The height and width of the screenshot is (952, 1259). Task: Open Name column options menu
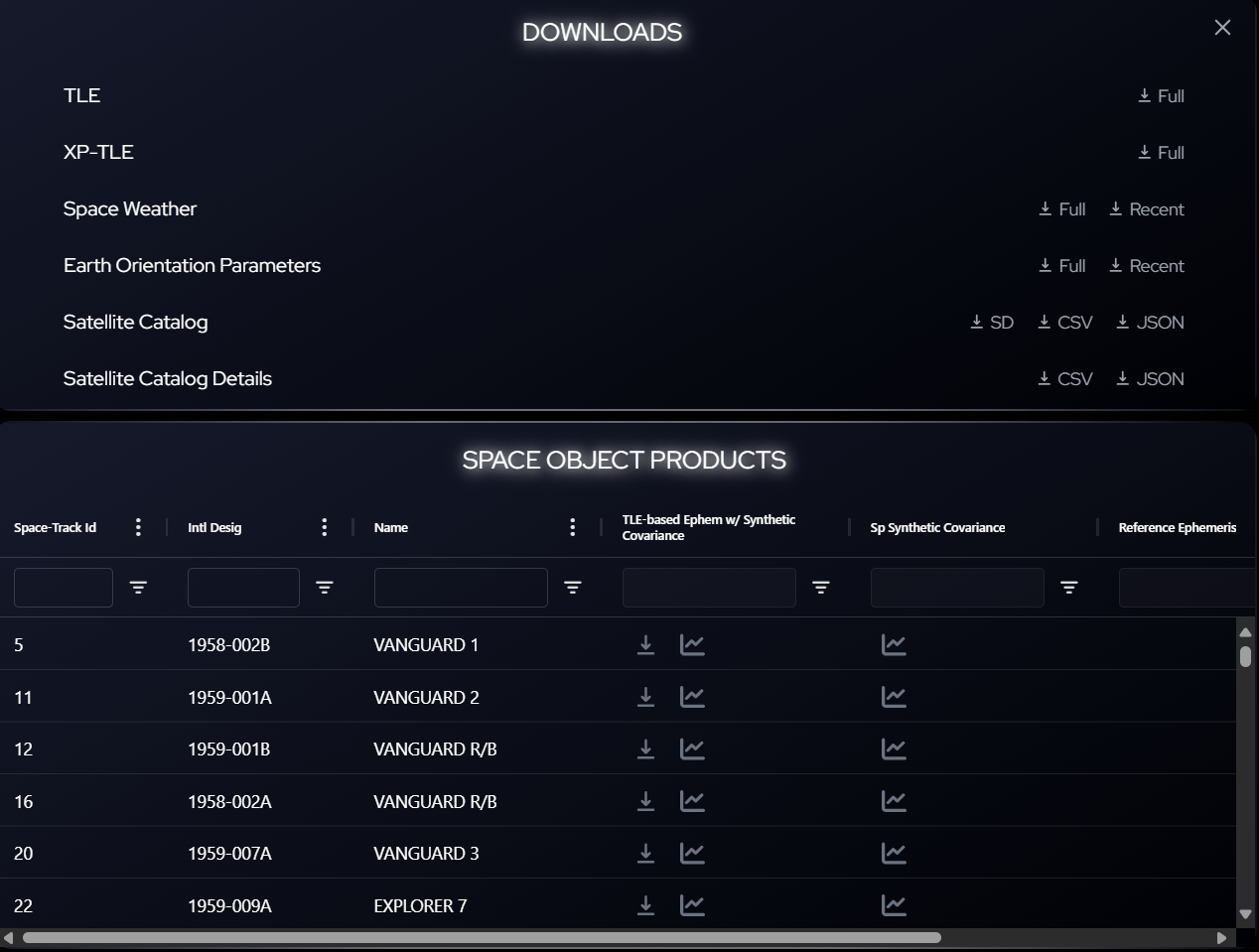573,527
